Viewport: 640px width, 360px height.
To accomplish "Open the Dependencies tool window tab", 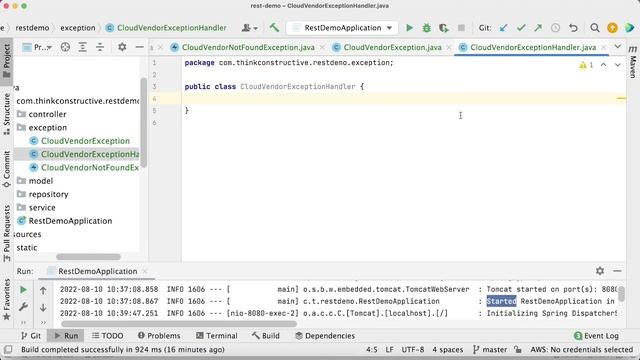I will pyautogui.click(x=325, y=336).
